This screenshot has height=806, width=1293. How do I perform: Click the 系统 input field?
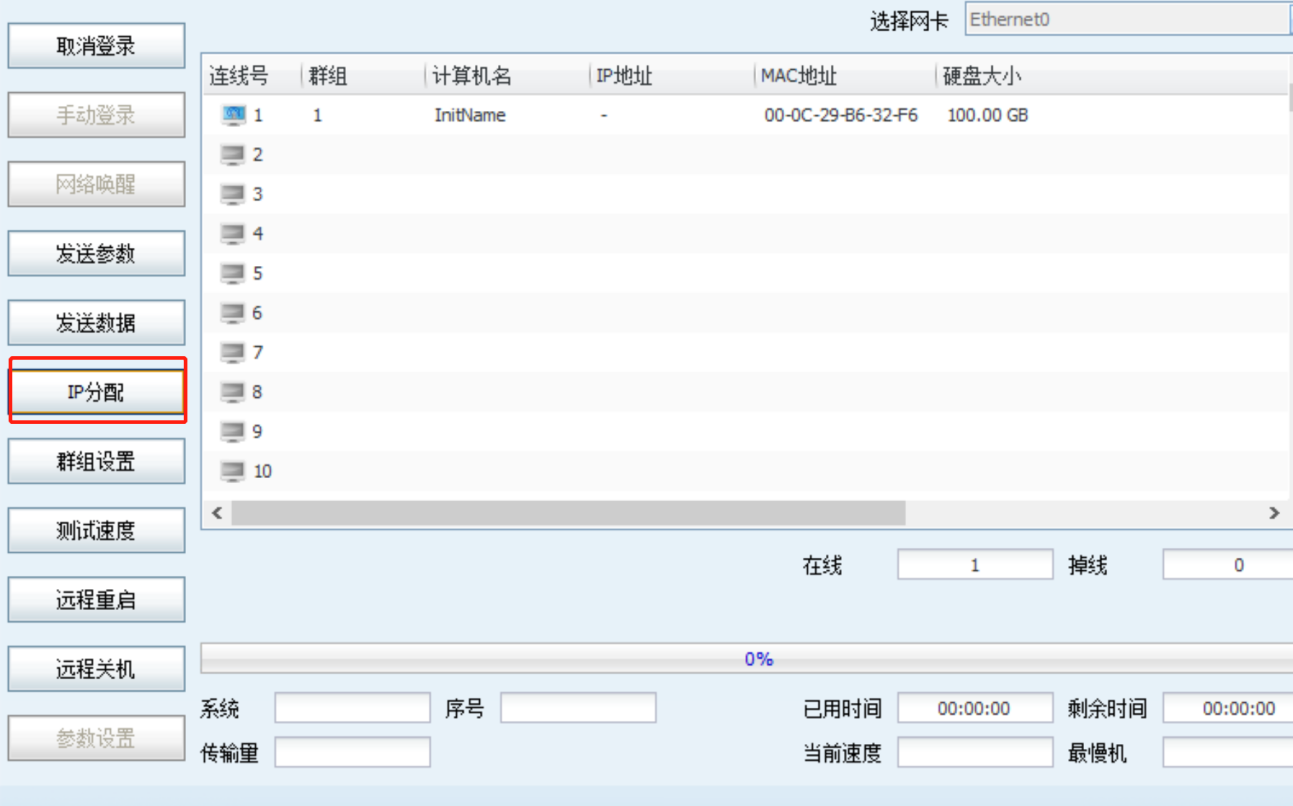[x=352, y=709]
